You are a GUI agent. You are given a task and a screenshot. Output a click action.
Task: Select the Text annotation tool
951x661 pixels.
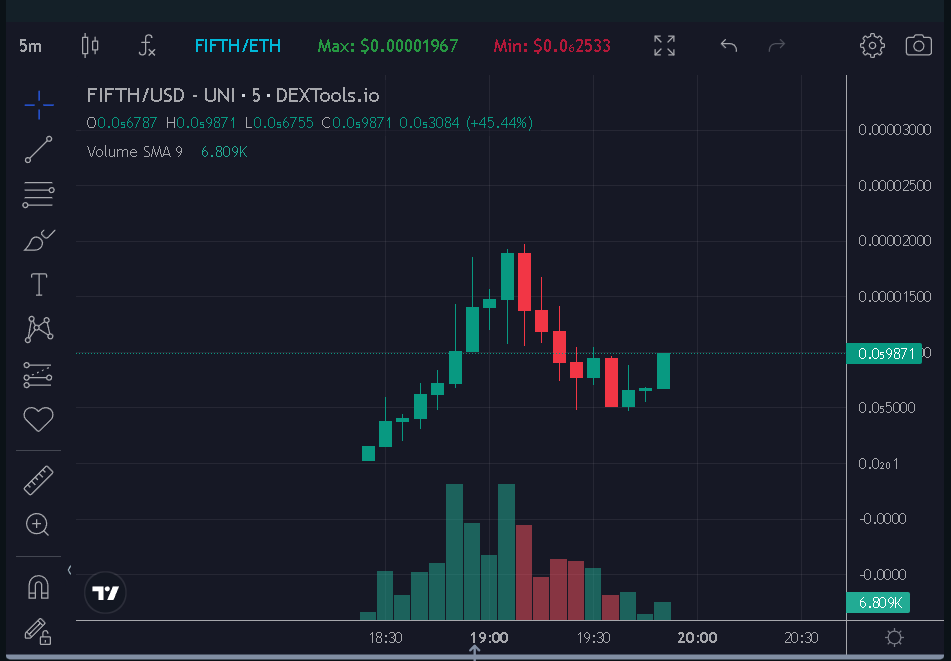coord(38,284)
